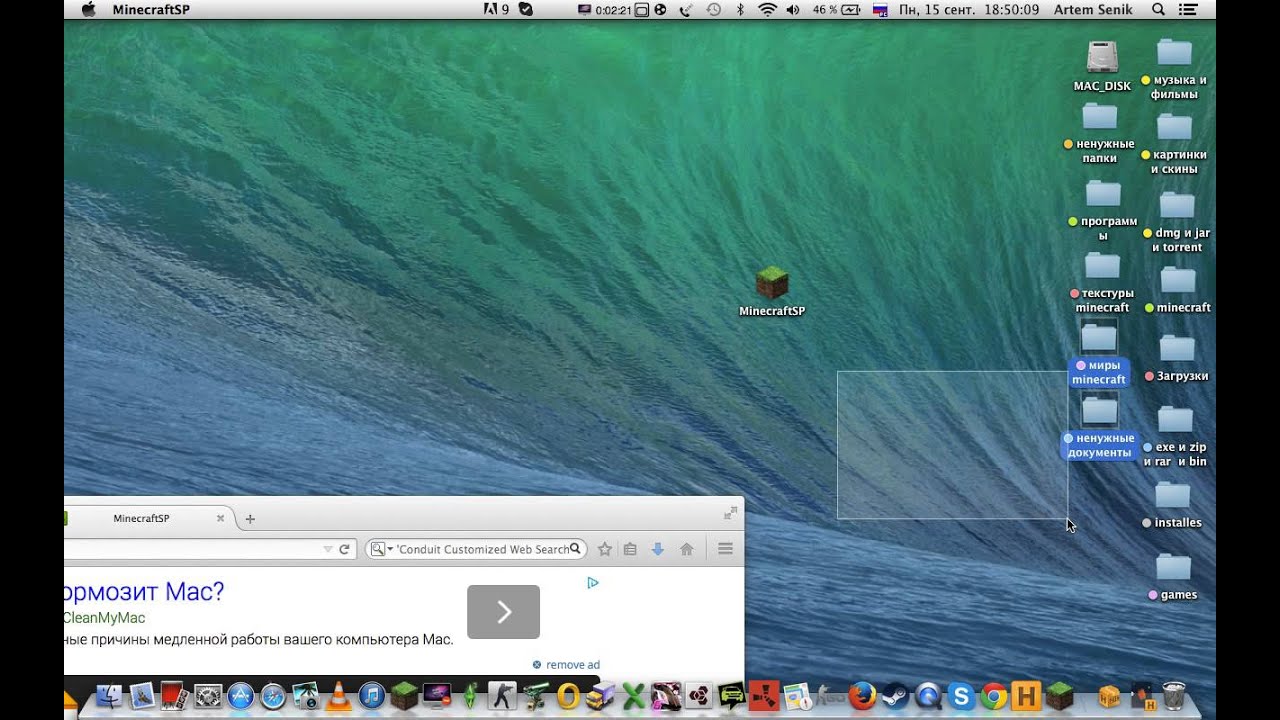Open Rust game from the Dock
This screenshot has width=1280, height=720.
point(763,696)
